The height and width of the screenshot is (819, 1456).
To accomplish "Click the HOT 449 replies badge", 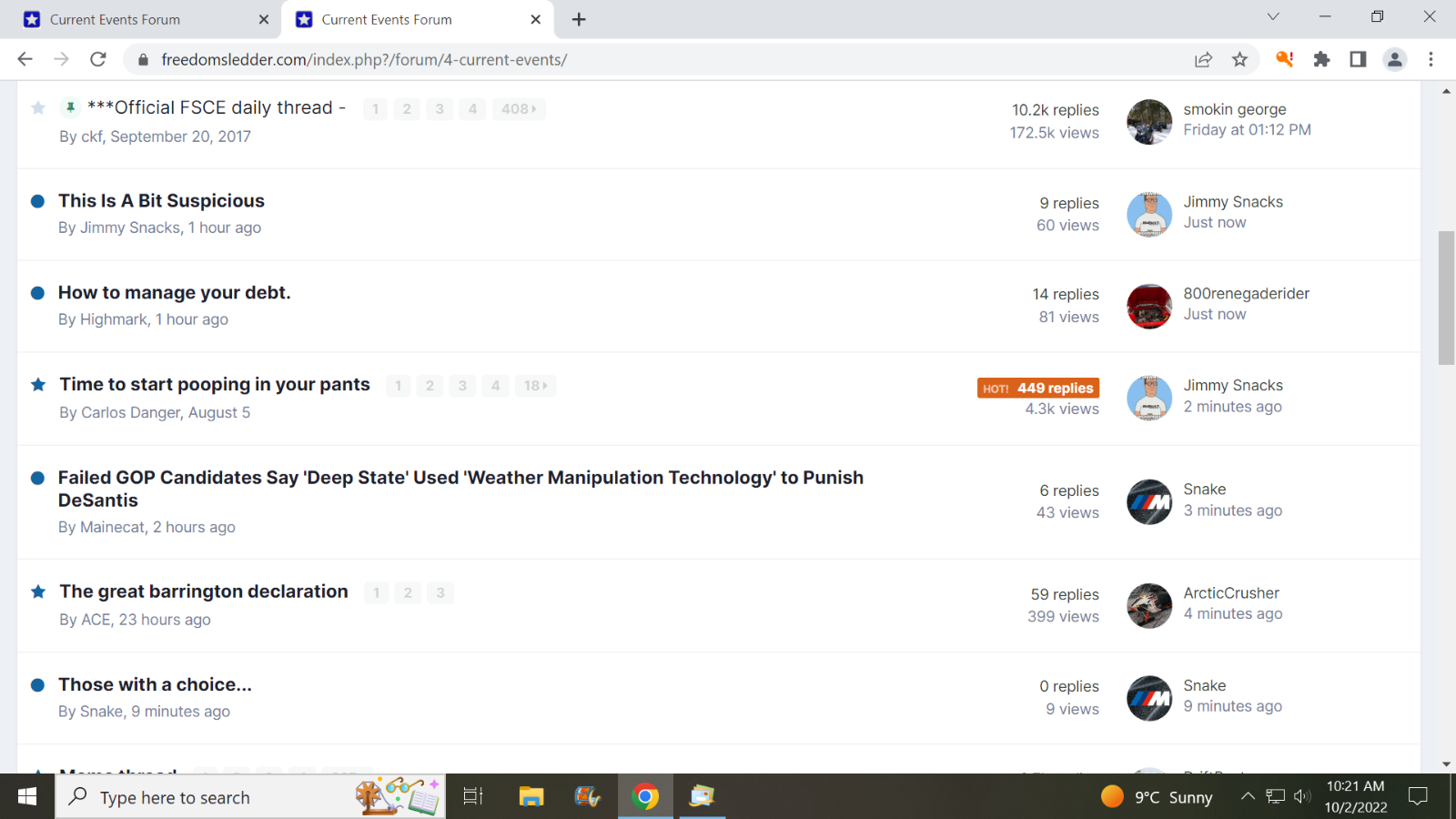I will tap(1038, 388).
